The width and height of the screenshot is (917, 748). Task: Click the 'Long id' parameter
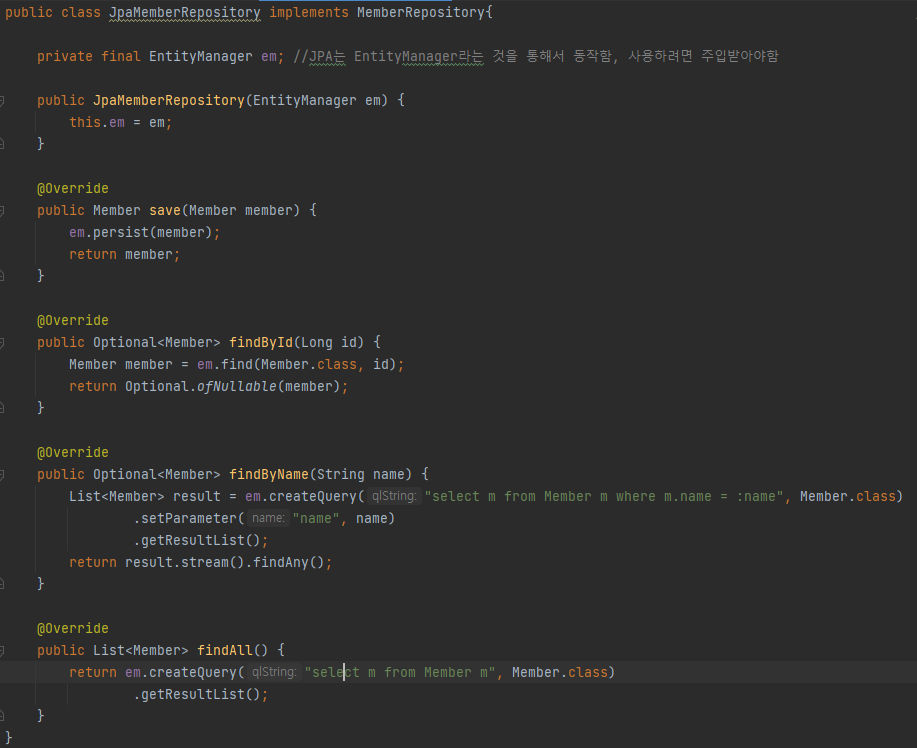(x=329, y=343)
